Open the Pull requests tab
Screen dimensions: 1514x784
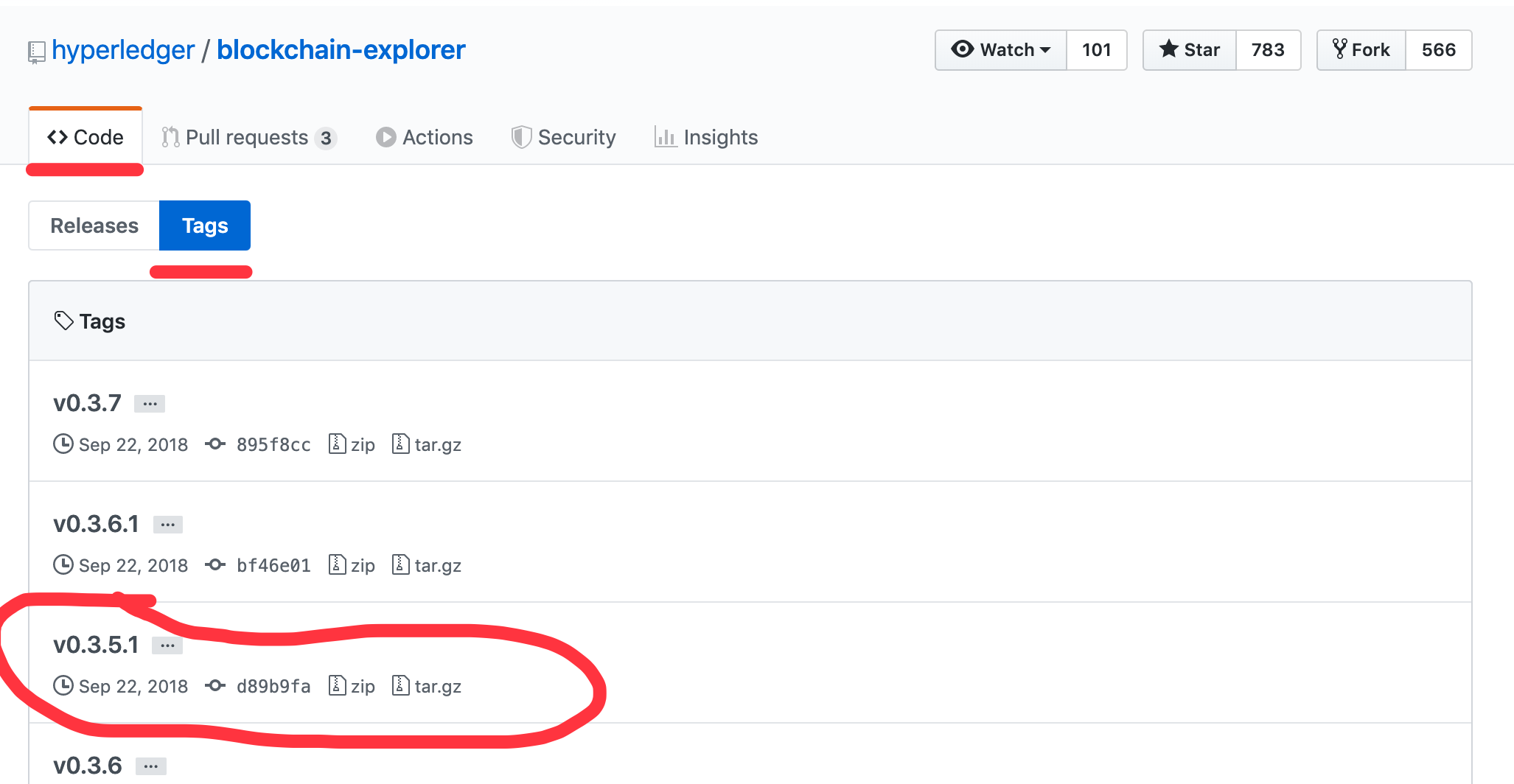pos(249,137)
